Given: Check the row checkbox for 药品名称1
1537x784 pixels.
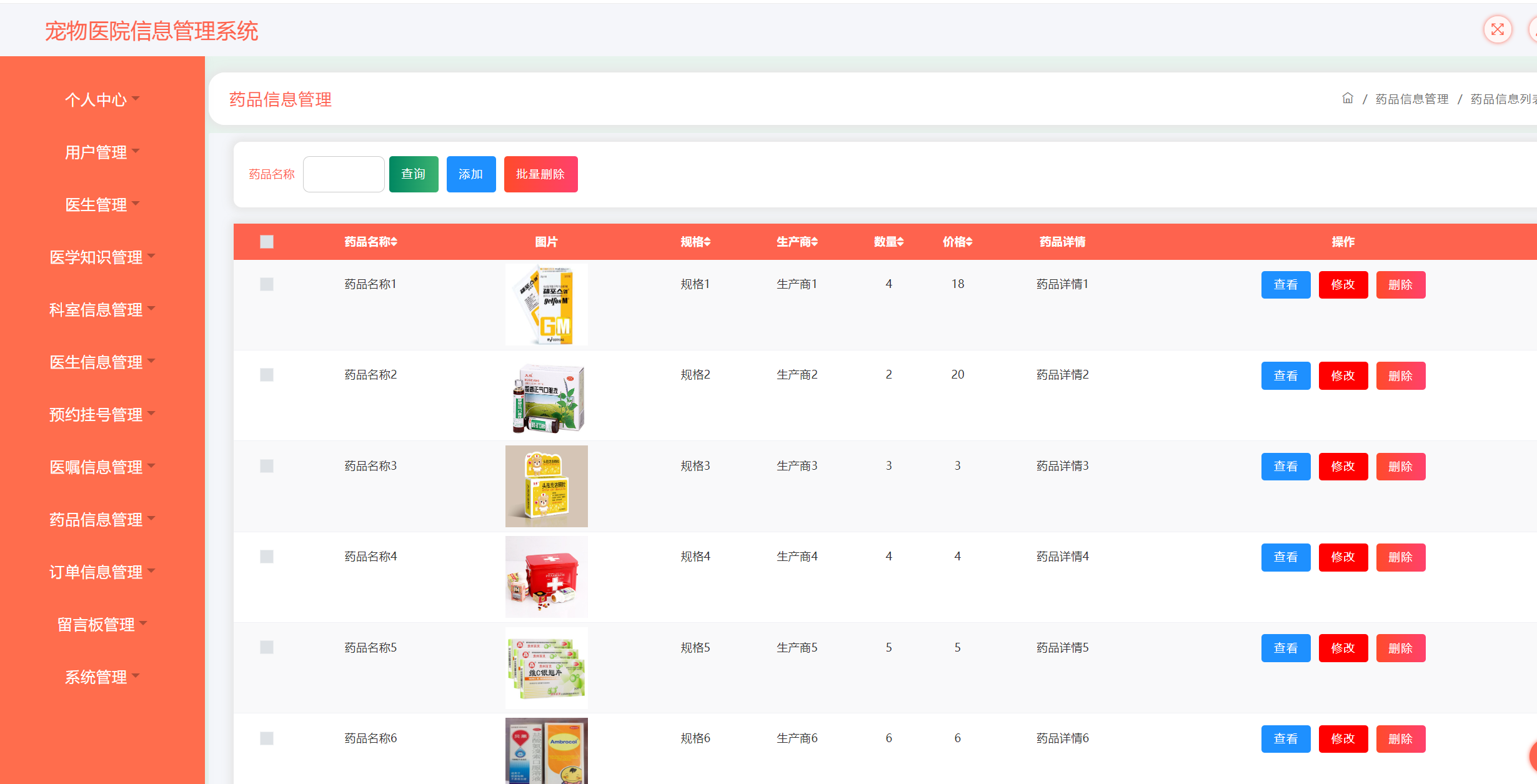Looking at the screenshot, I should click(x=267, y=284).
